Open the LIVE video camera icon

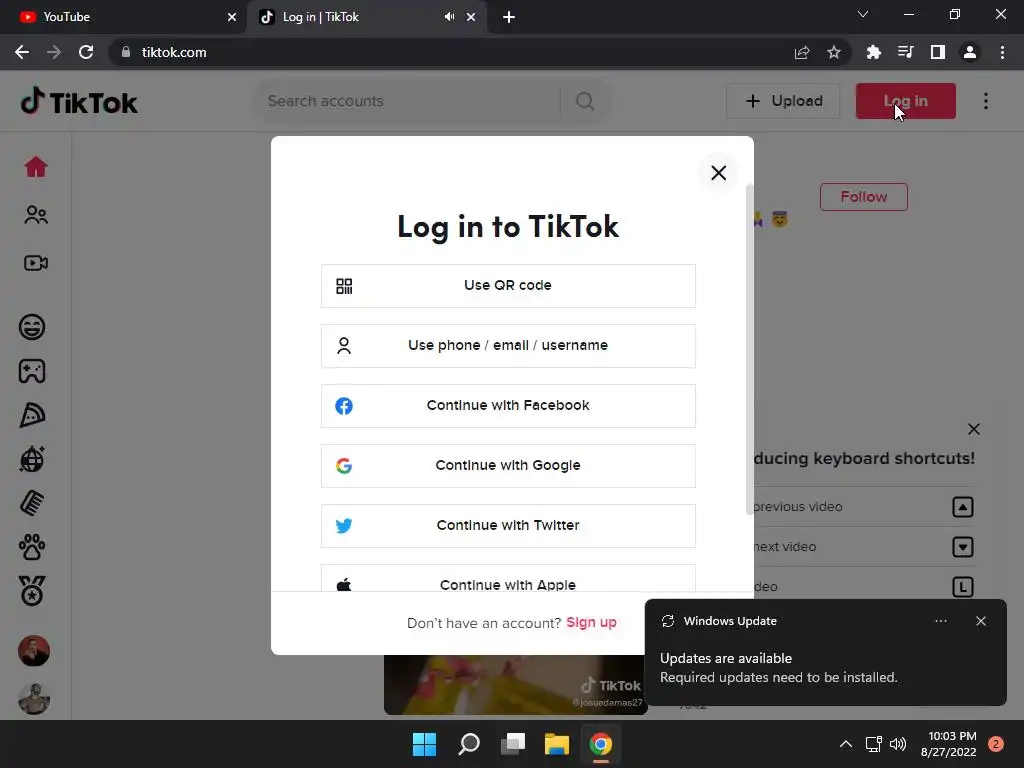36,263
